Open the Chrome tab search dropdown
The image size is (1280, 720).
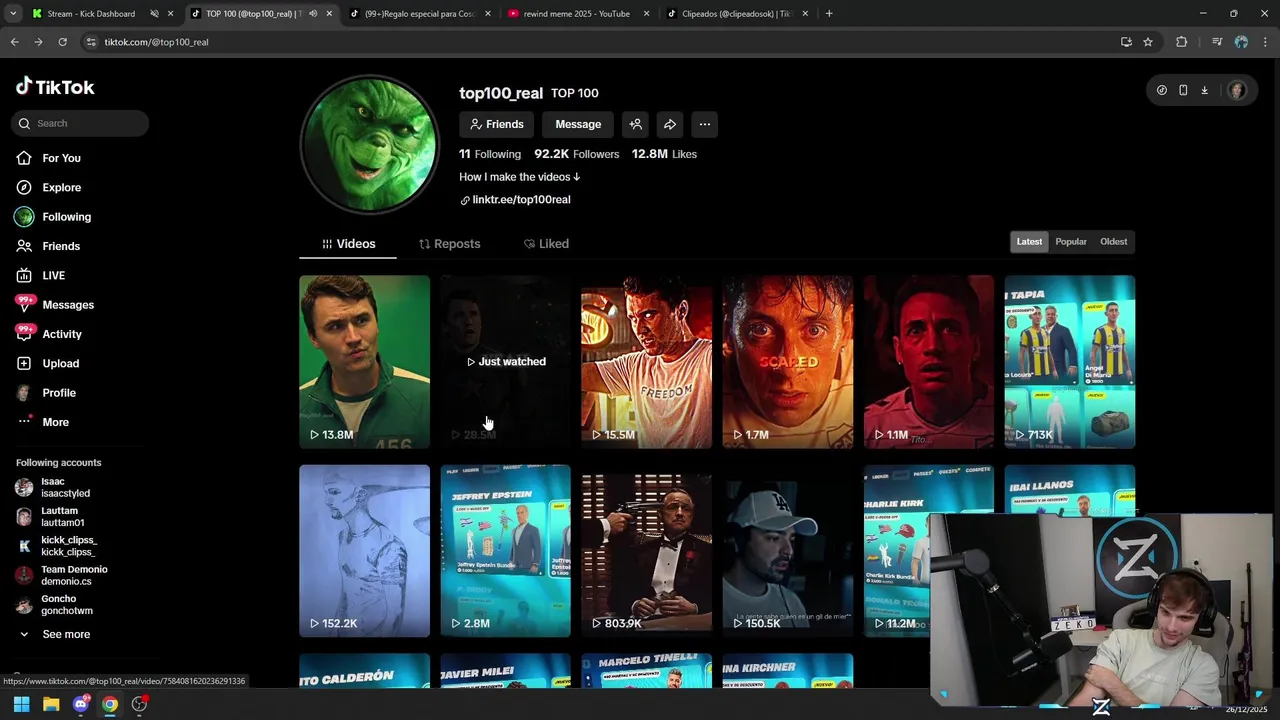coord(13,14)
